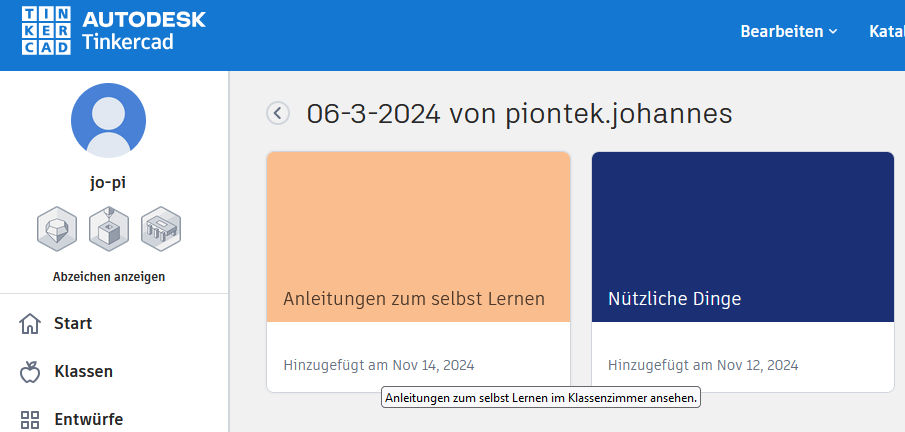Open the jo-pi profile avatar
This screenshot has width=905, height=432.
(x=108, y=120)
